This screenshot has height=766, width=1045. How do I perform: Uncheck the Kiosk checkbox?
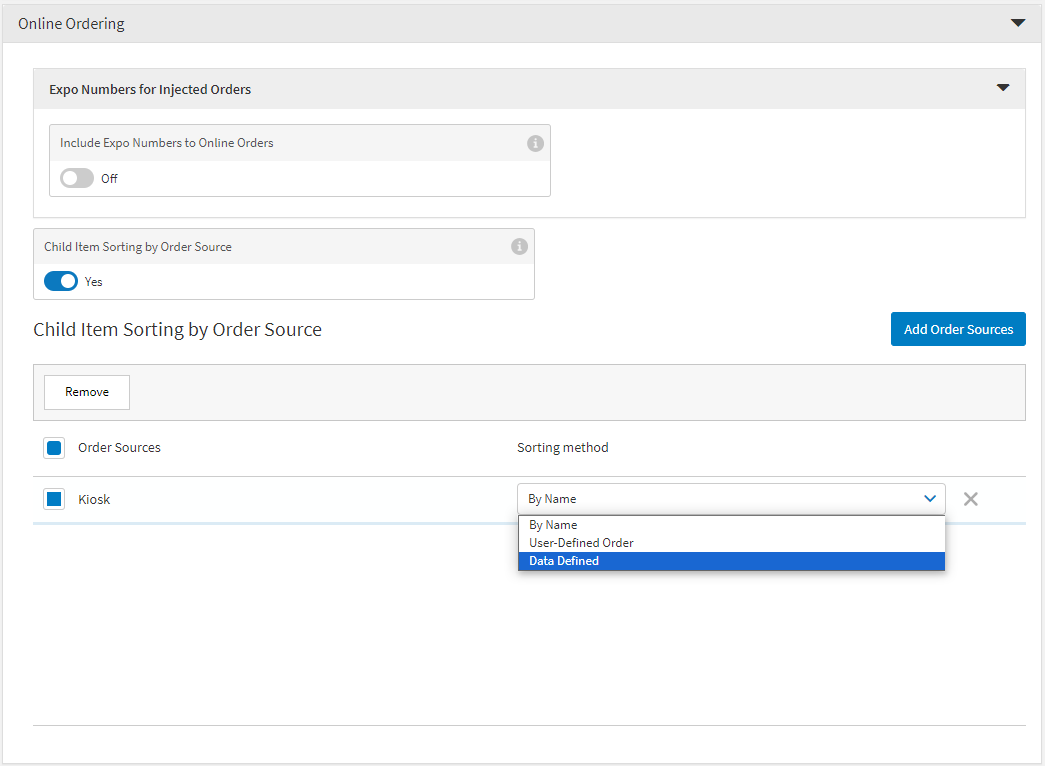[x=53, y=498]
